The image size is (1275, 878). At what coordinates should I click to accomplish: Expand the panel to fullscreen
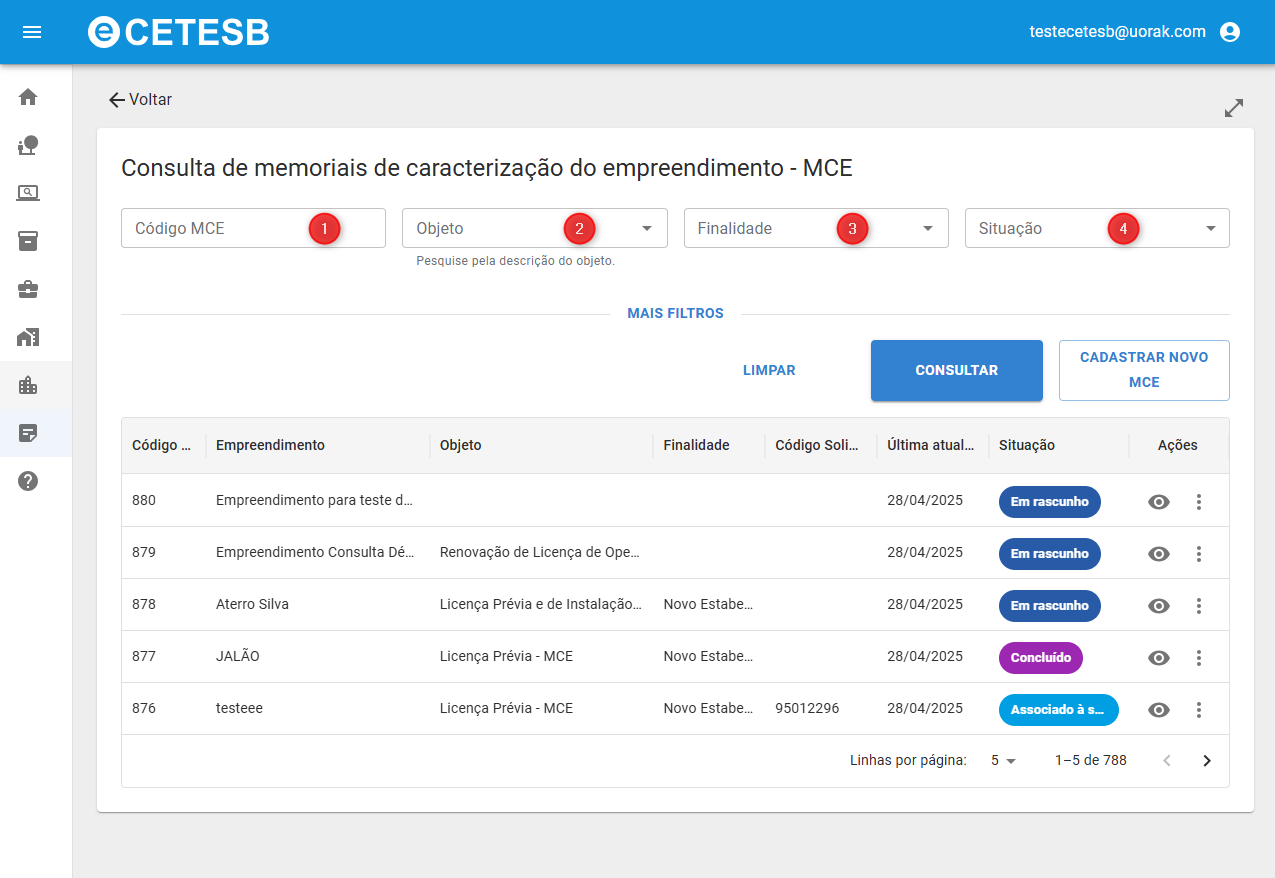(1234, 108)
